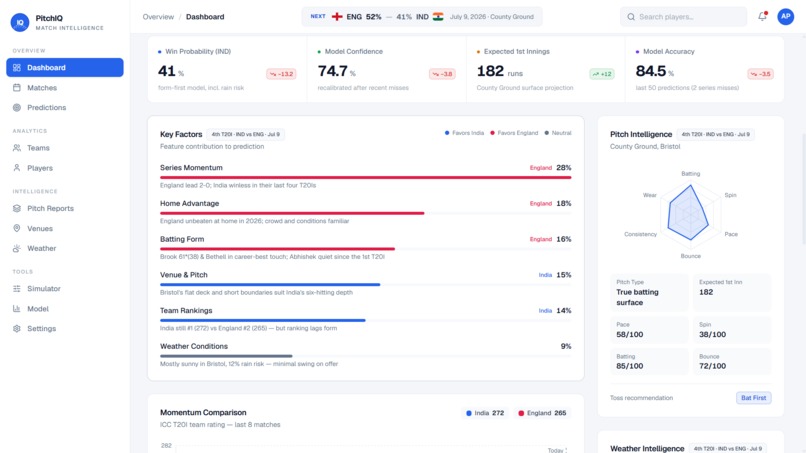Open Pitch Reports
The height and width of the screenshot is (453, 806).
[65, 208]
